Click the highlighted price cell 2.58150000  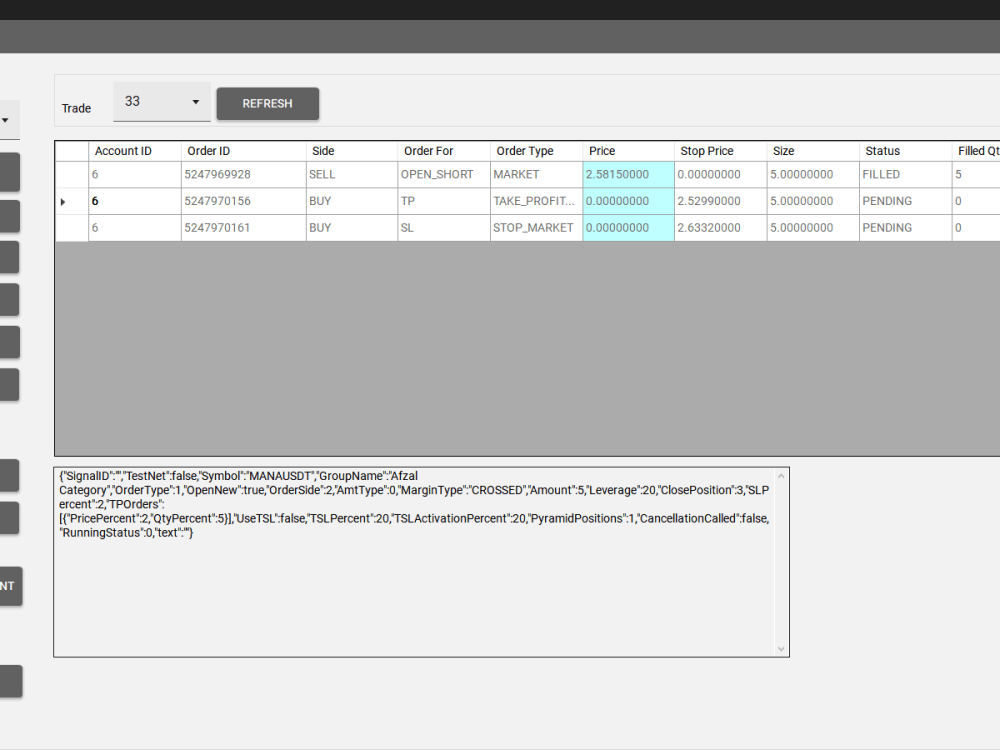pos(628,174)
